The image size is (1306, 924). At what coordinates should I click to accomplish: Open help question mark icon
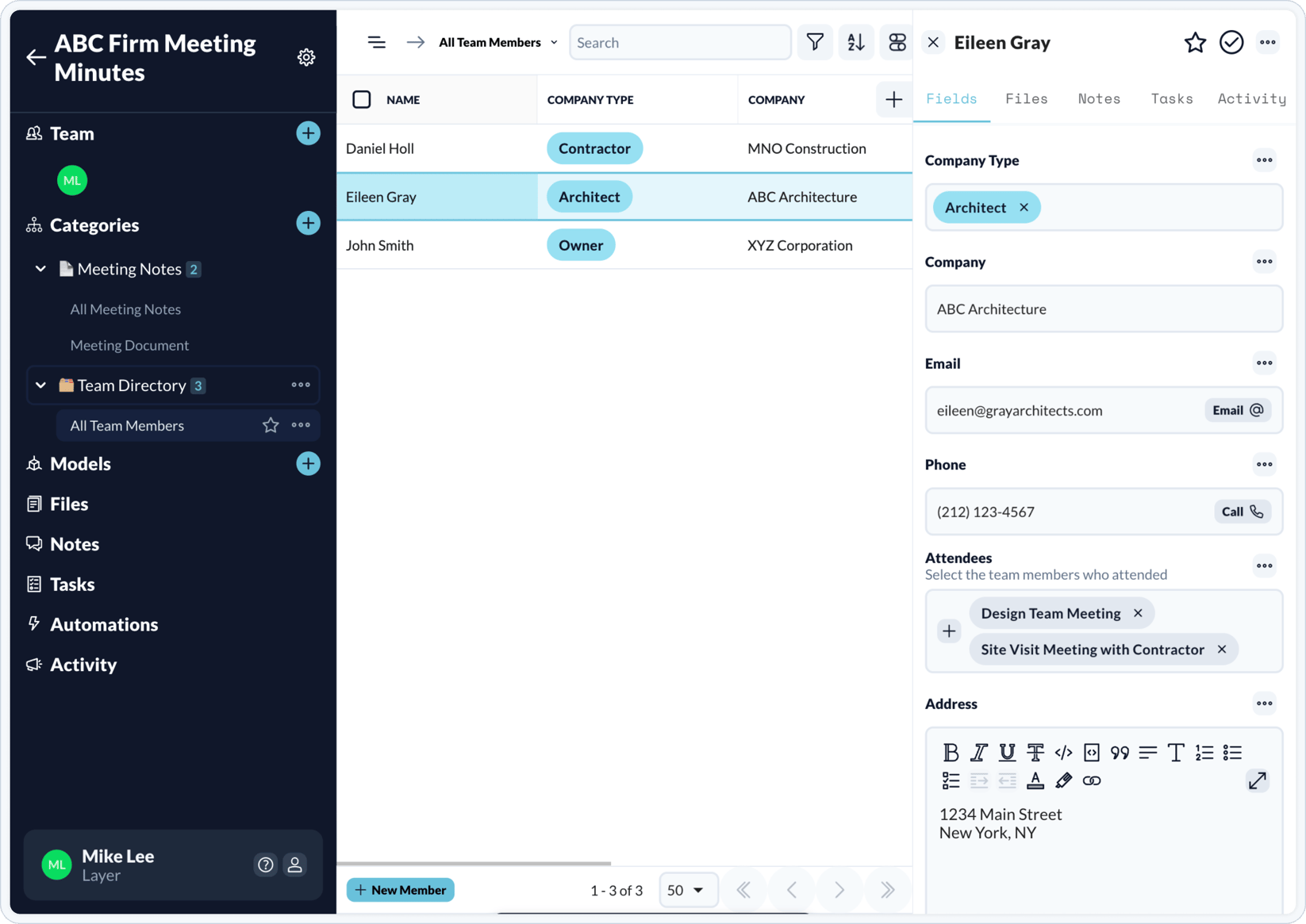pyautogui.click(x=266, y=865)
